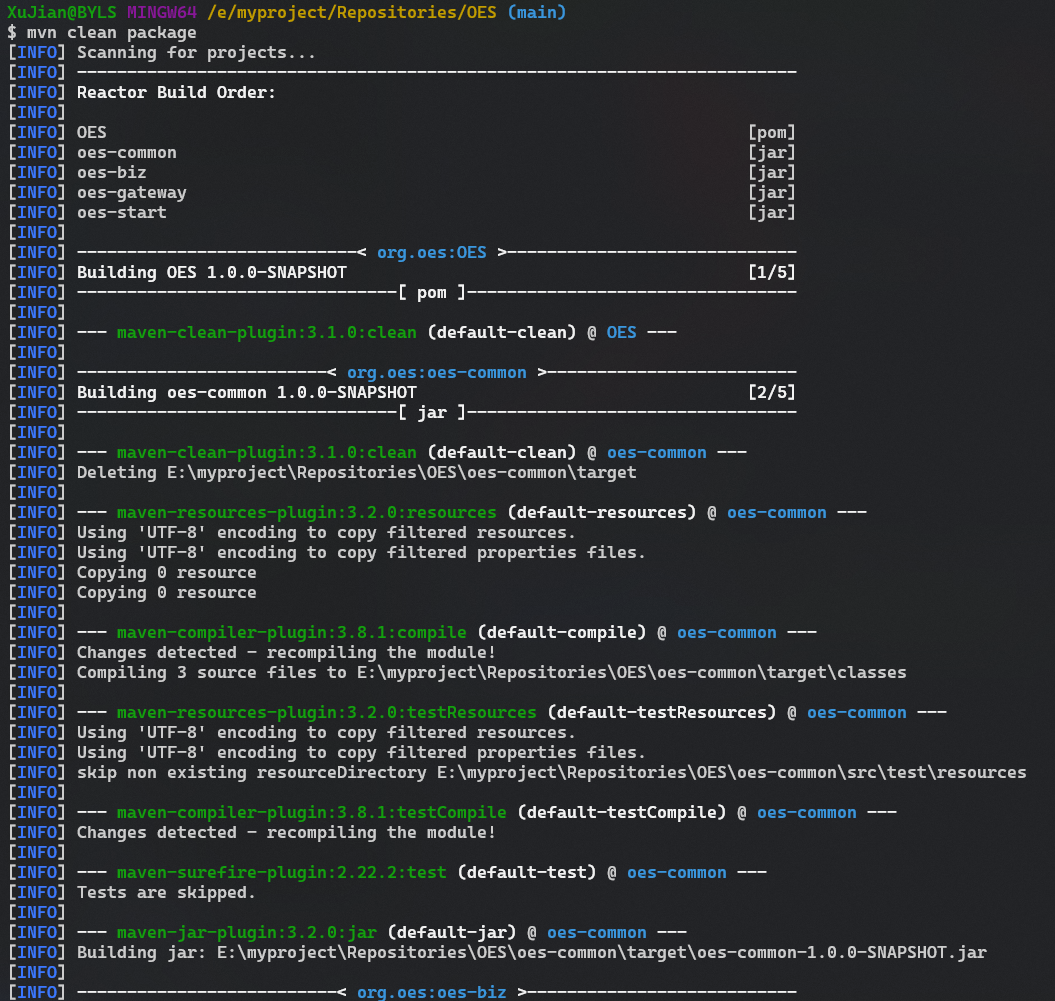Click the 'Building jar:' output path line

coord(532,953)
